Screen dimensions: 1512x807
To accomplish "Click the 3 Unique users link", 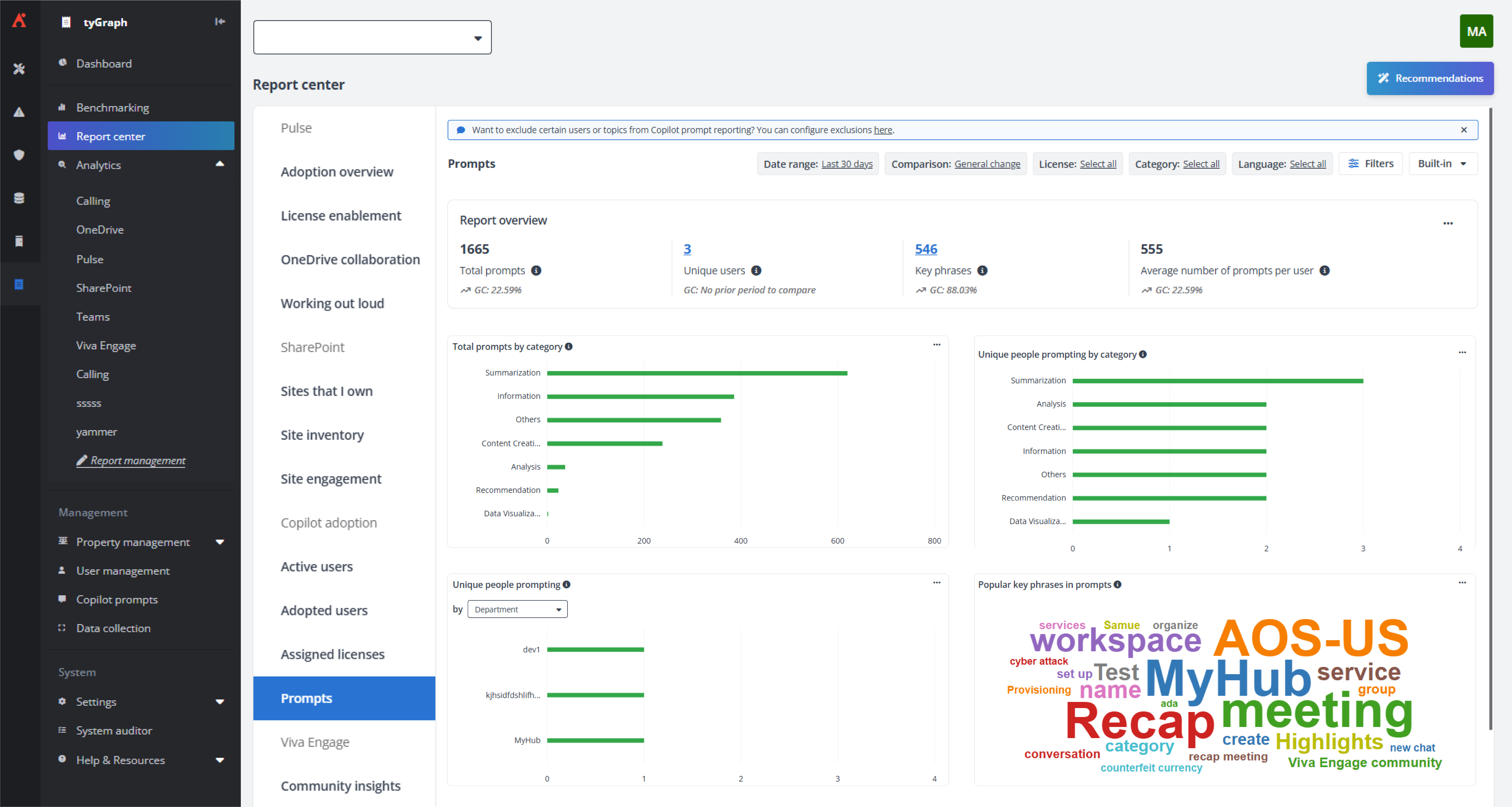I will click(x=687, y=249).
